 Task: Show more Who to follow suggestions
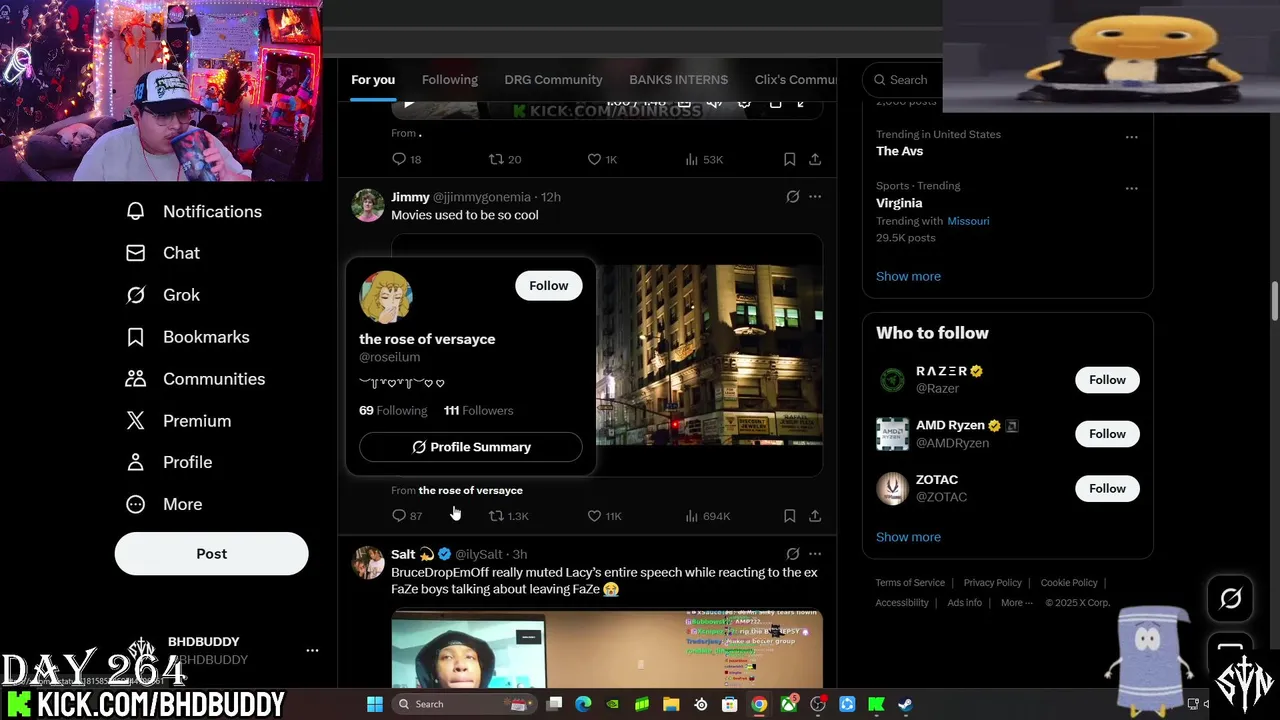pos(908,537)
